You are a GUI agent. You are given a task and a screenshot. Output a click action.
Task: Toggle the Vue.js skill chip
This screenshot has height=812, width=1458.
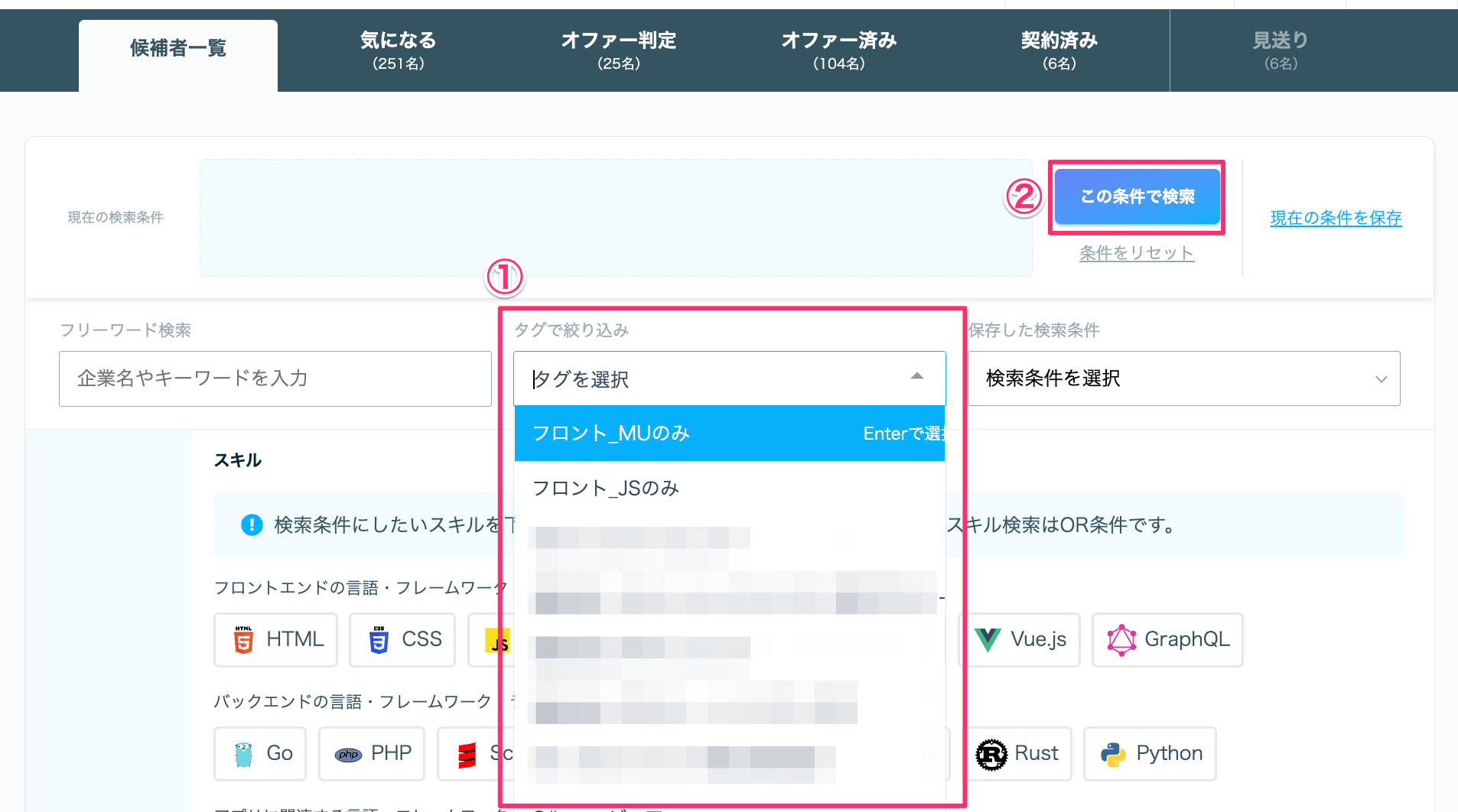point(1020,640)
